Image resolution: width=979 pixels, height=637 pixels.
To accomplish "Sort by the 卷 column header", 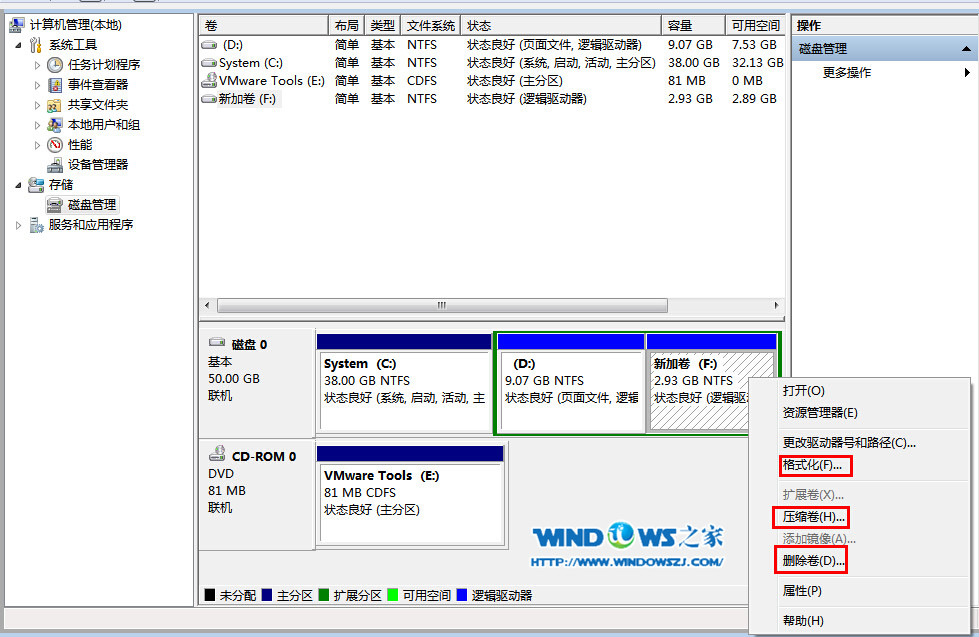I will pyautogui.click(x=264, y=26).
